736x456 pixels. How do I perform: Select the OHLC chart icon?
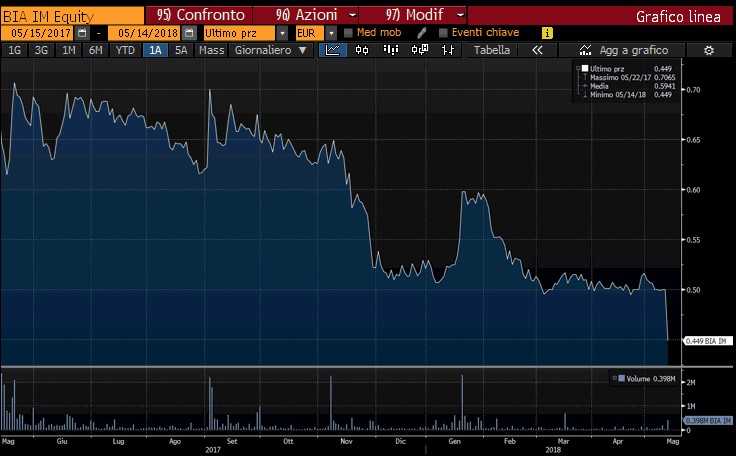[448, 50]
